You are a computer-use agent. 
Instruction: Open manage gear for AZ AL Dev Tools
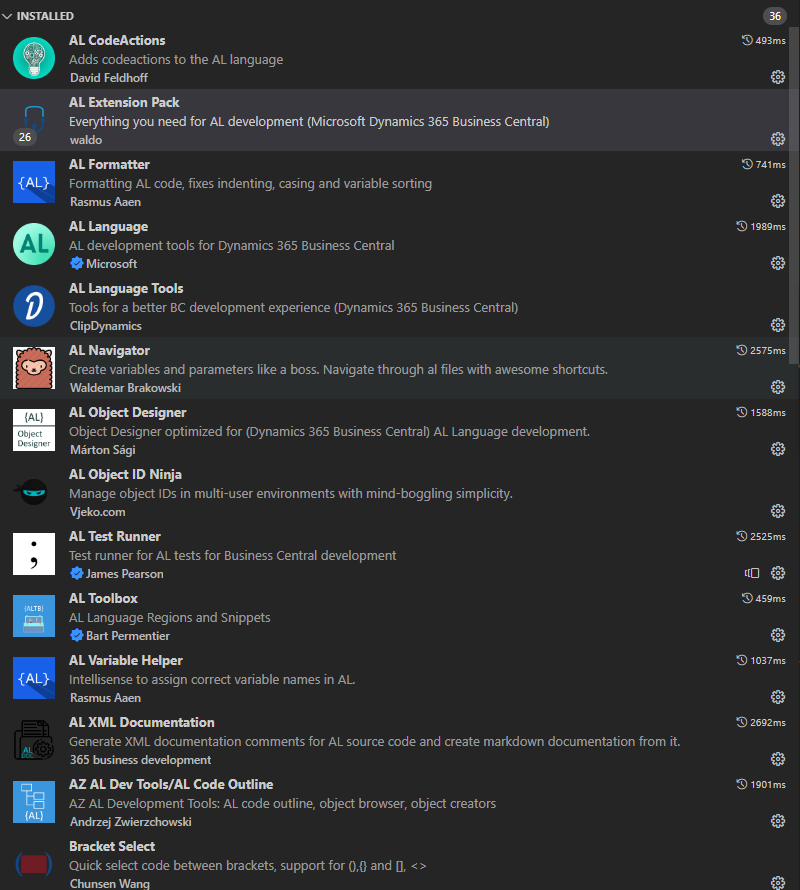tap(778, 821)
